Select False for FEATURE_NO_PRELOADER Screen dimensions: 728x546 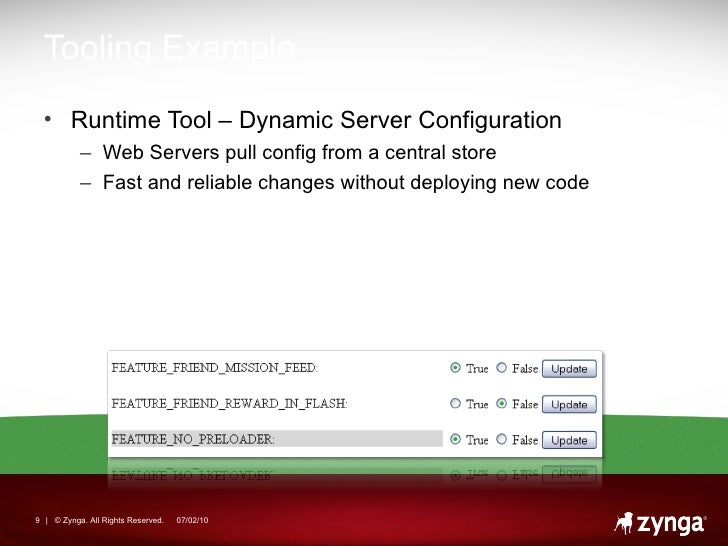tap(501, 439)
